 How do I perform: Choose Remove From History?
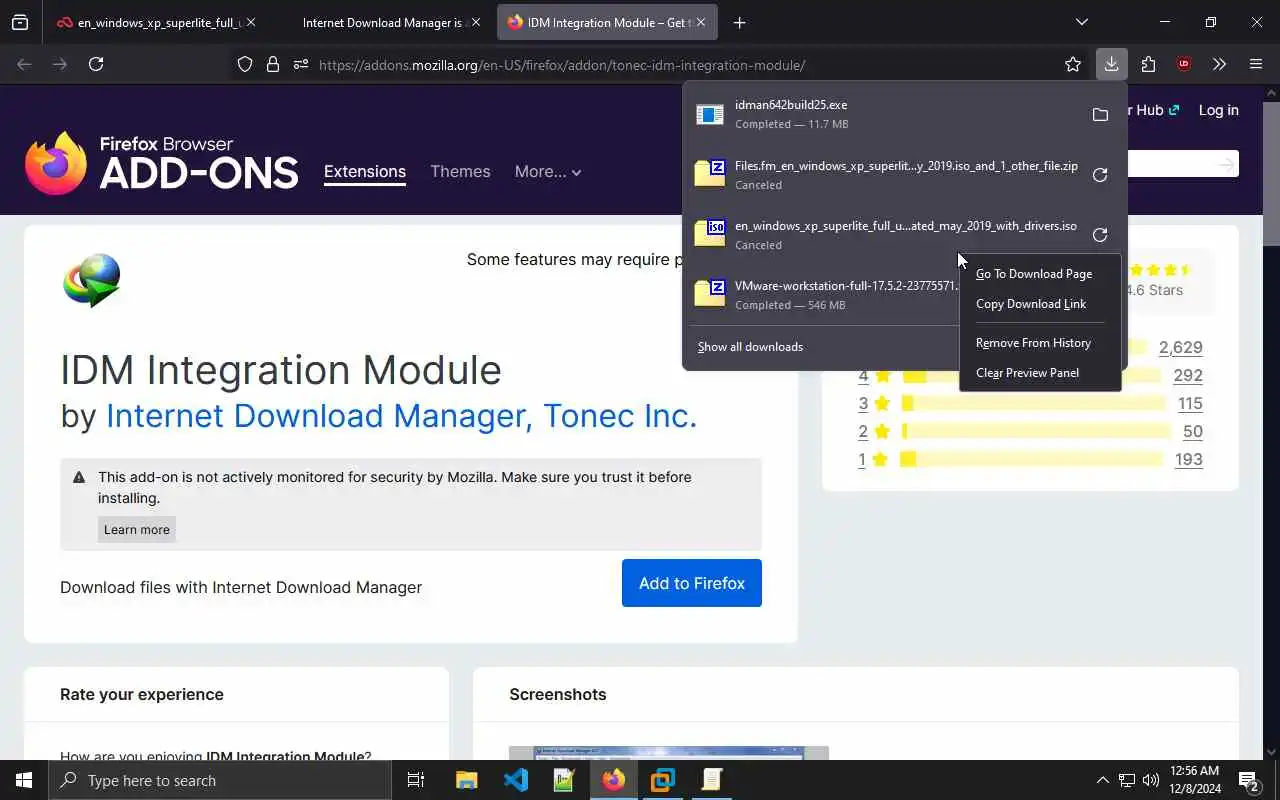1033,343
